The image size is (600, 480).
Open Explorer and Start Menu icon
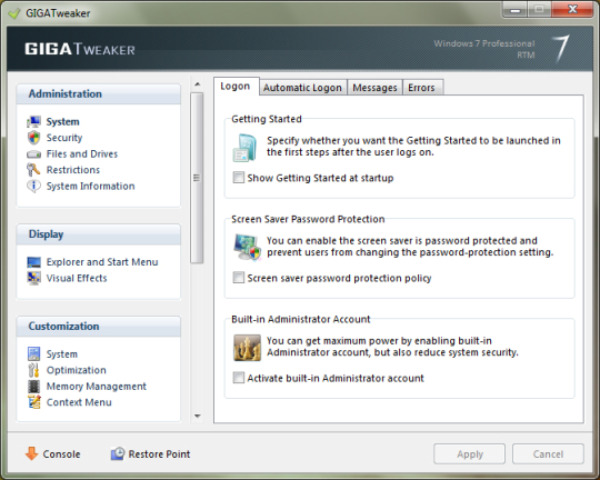(34, 262)
